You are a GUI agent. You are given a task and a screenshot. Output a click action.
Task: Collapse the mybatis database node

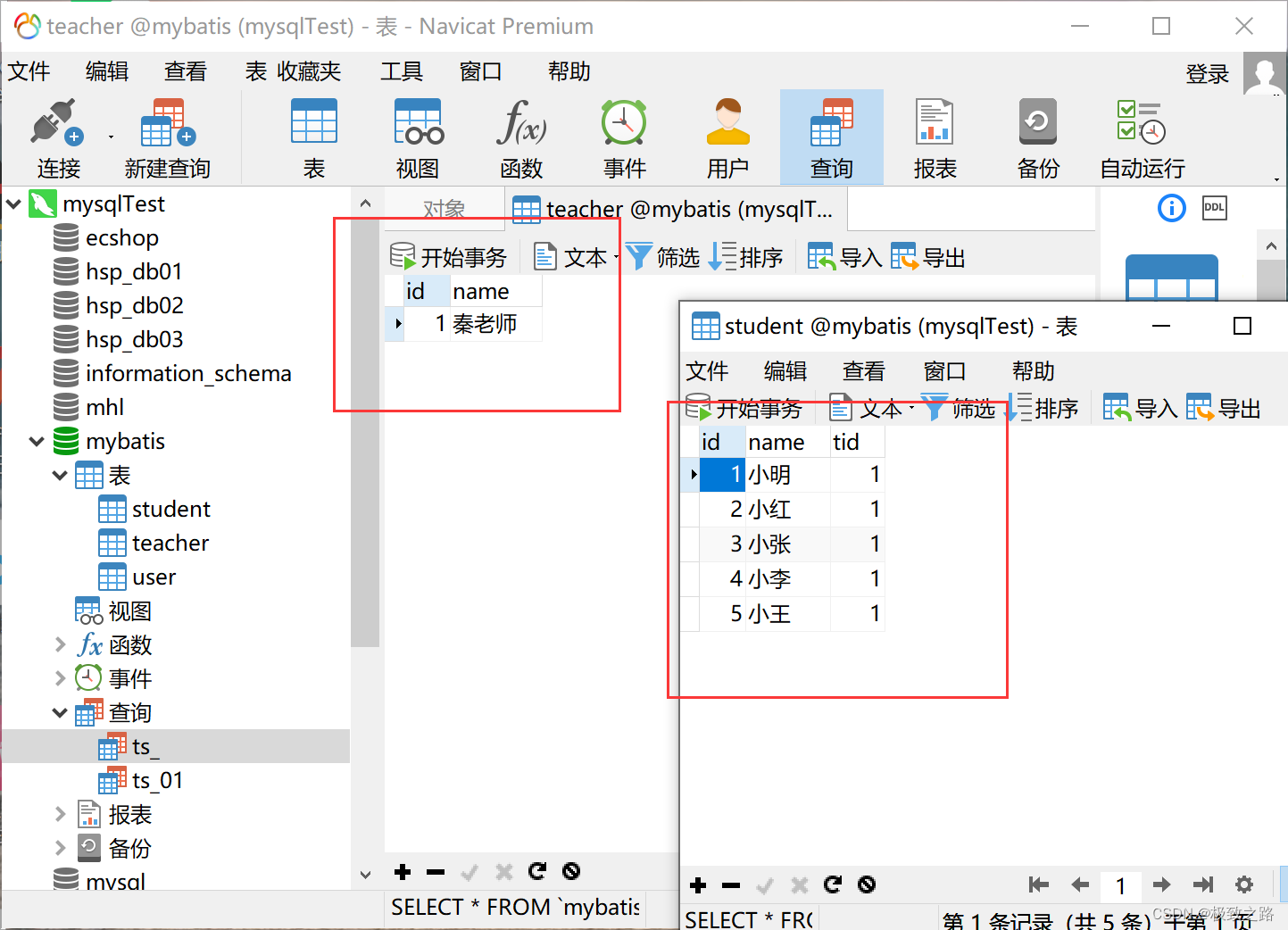pos(37,442)
